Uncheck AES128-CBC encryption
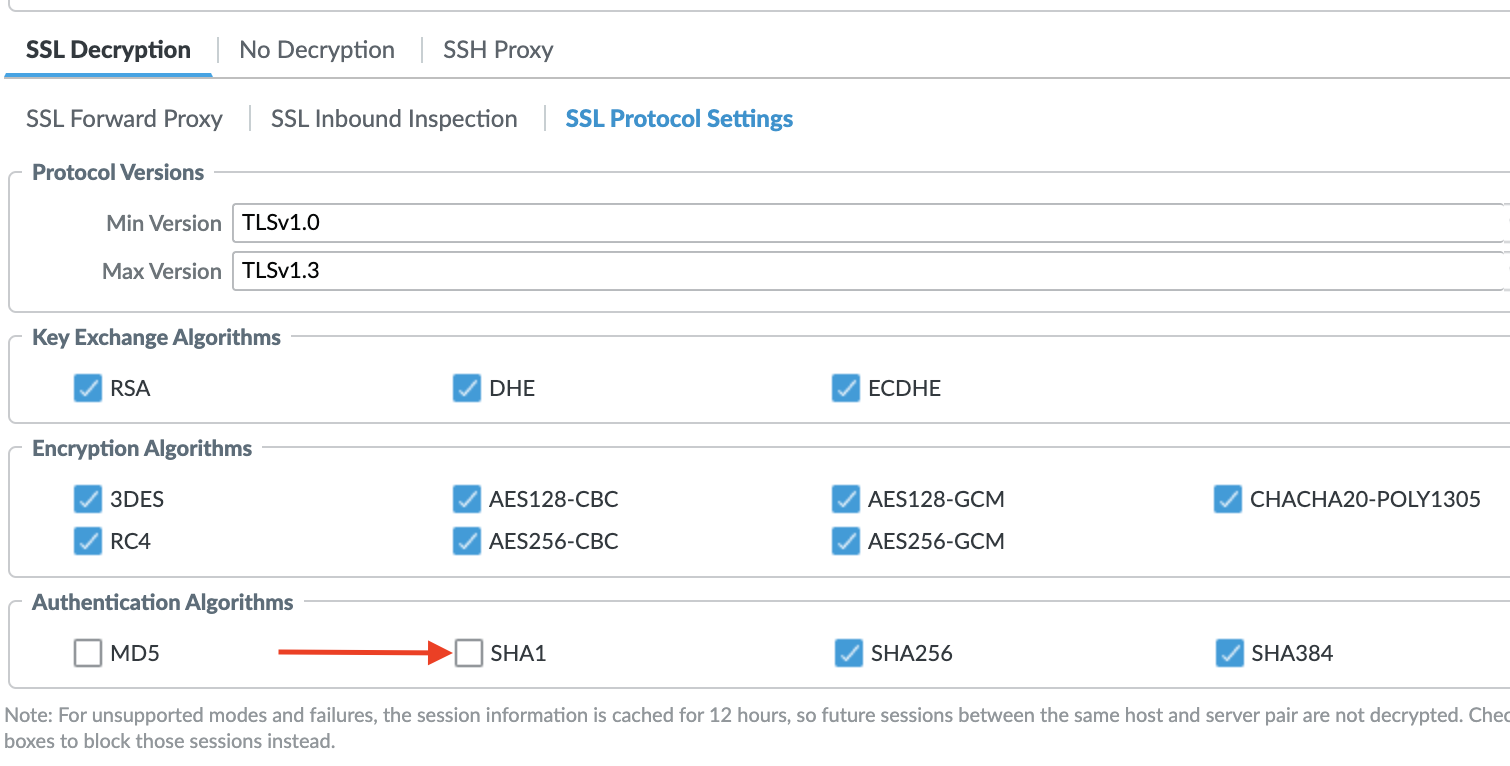The height and width of the screenshot is (766, 1510). (x=467, y=499)
